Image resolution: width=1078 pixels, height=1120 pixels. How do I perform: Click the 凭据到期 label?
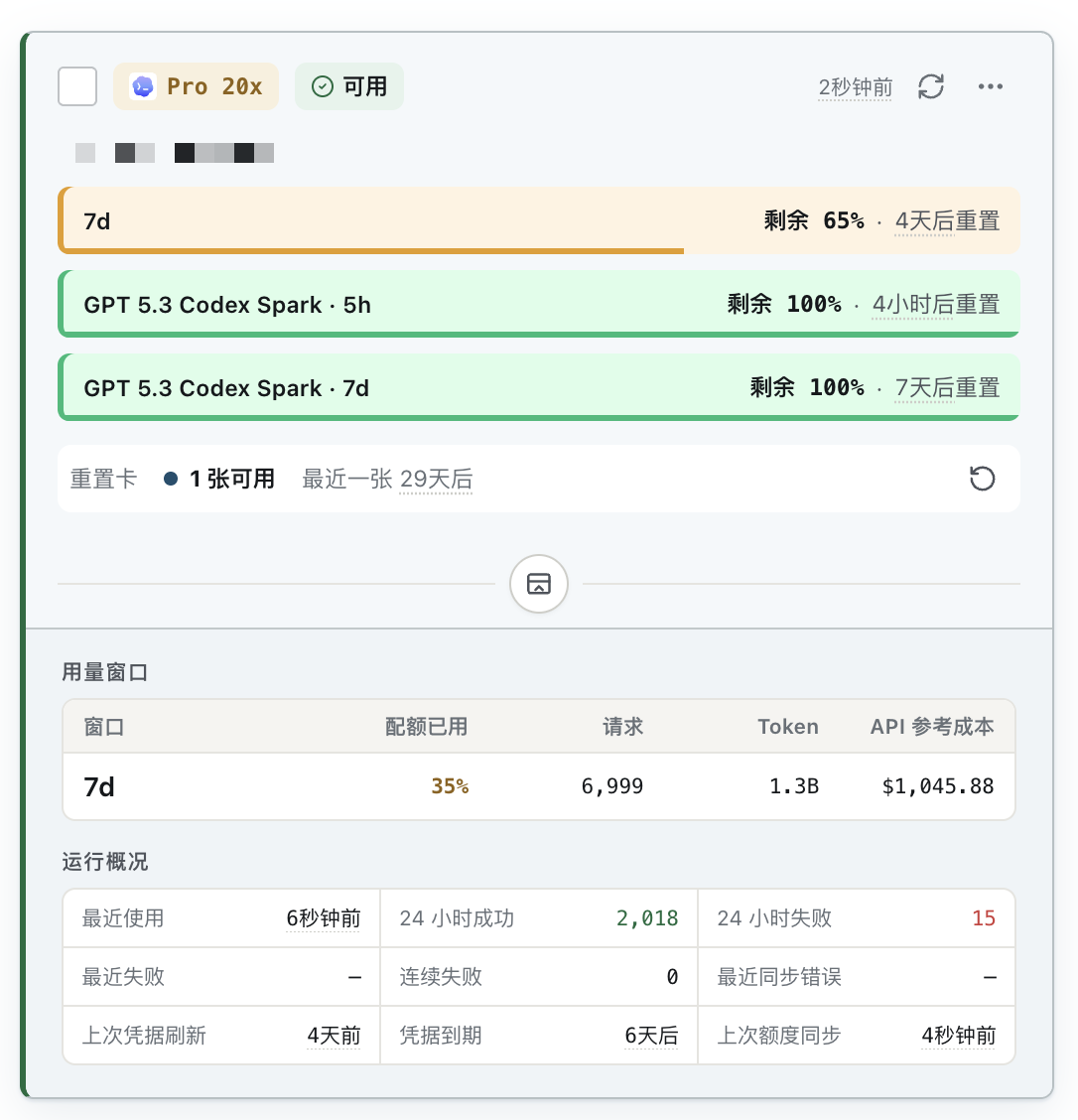click(441, 1035)
